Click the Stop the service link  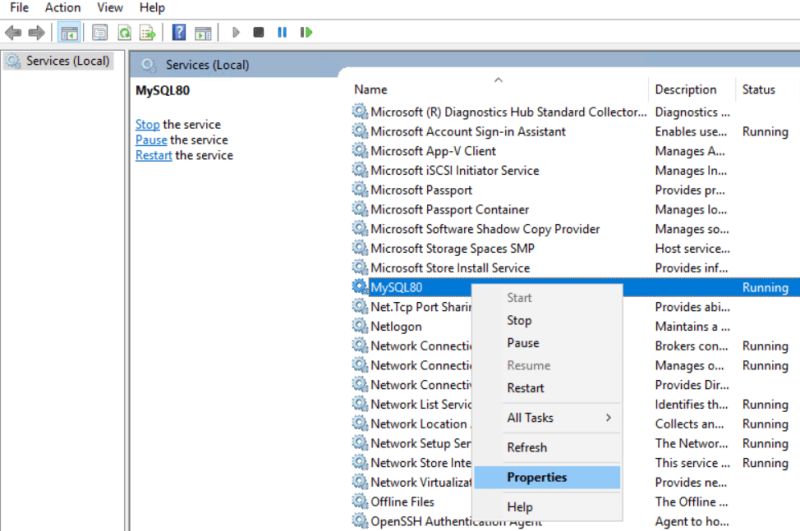(x=147, y=124)
